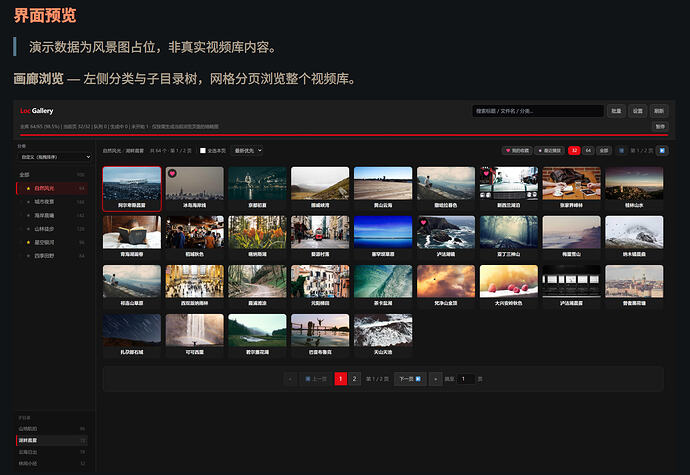Viewport: 690px width, 475px height.
Task: Click yellow star beside 星空银河 category
Action: click(x=29, y=243)
